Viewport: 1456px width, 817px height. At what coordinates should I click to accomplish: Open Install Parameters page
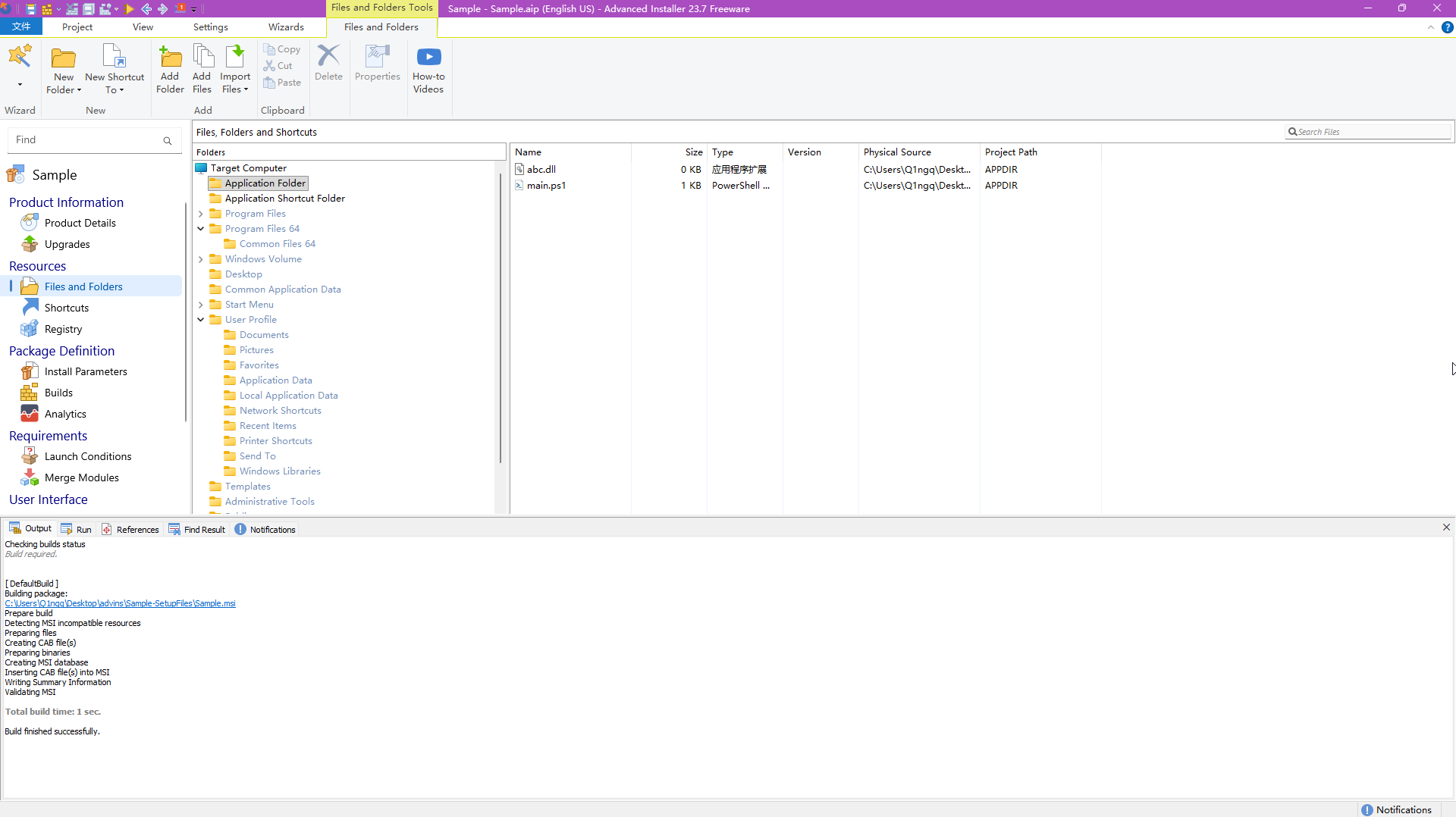(x=86, y=371)
